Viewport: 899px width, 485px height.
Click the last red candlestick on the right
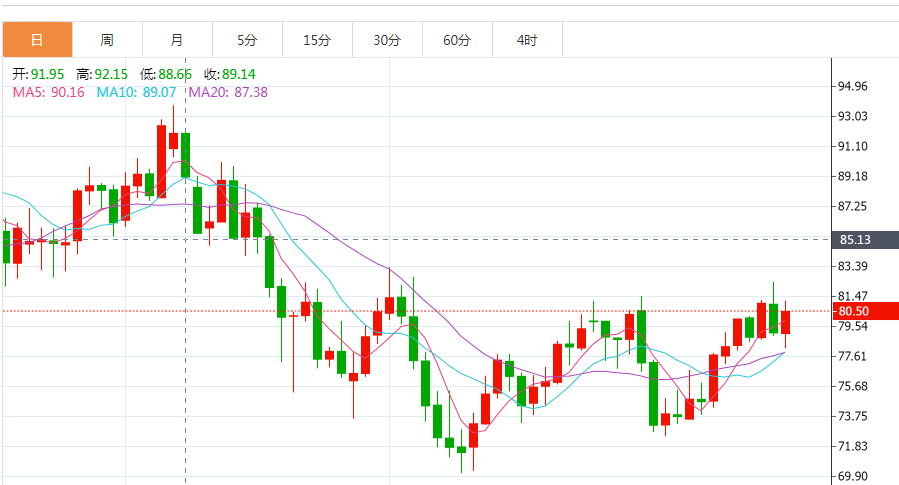[786, 322]
